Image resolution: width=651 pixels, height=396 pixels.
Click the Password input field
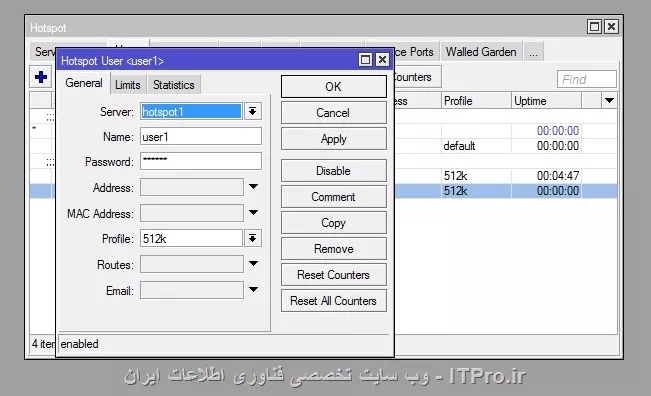pos(201,161)
